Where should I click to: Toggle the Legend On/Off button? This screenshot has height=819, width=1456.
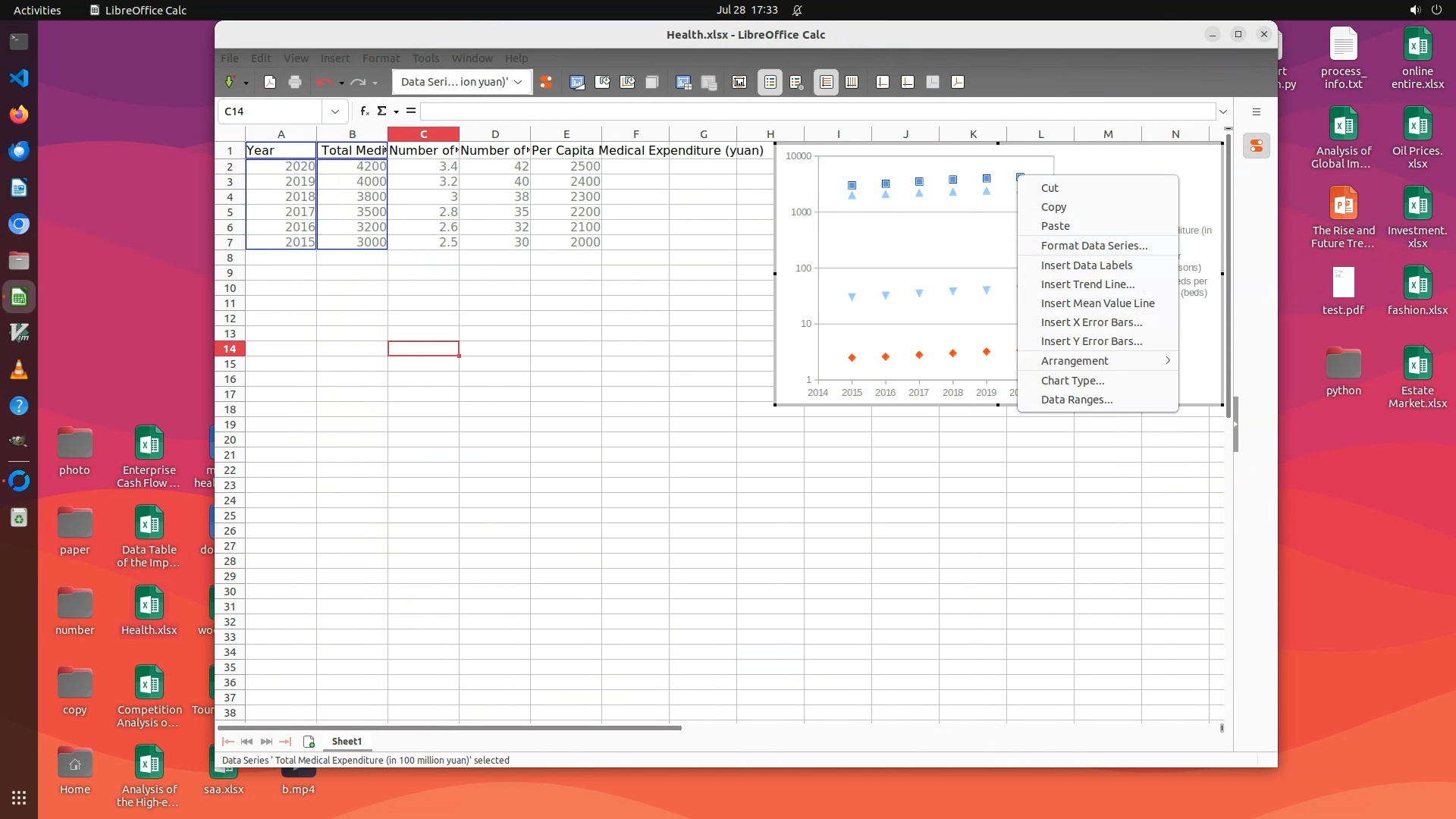770,82
